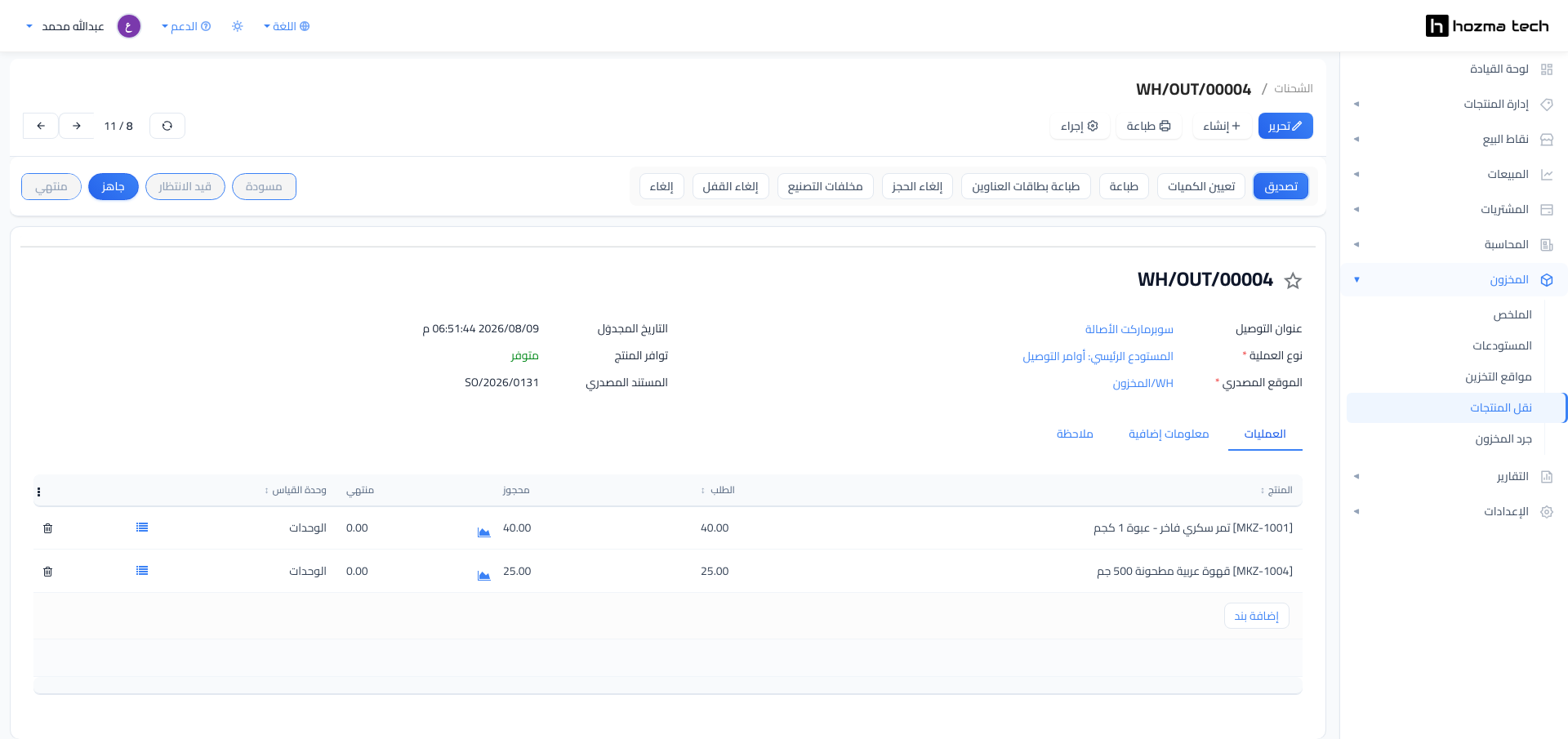
Task: Open the اللغة language dropdown
Action: point(287,26)
